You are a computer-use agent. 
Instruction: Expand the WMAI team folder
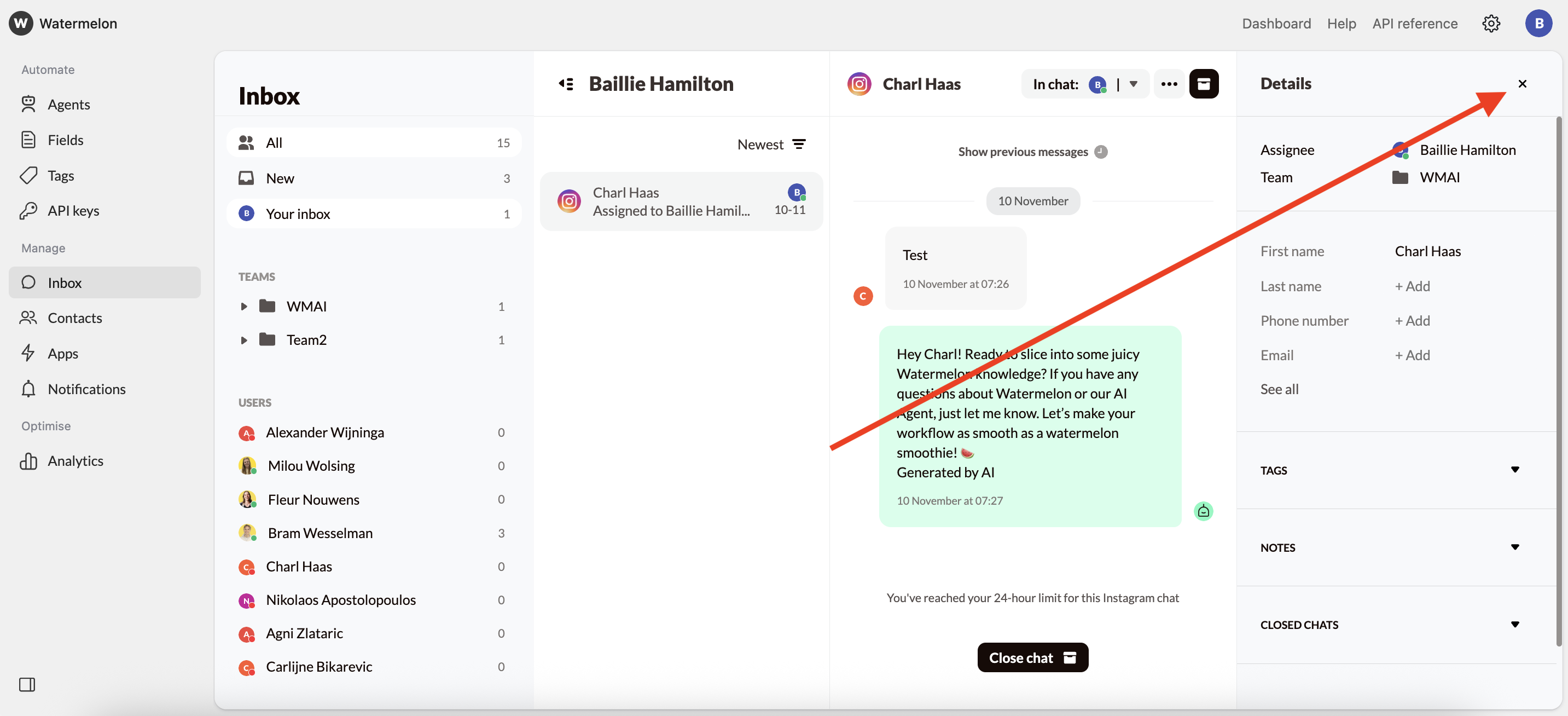click(243, 306)
